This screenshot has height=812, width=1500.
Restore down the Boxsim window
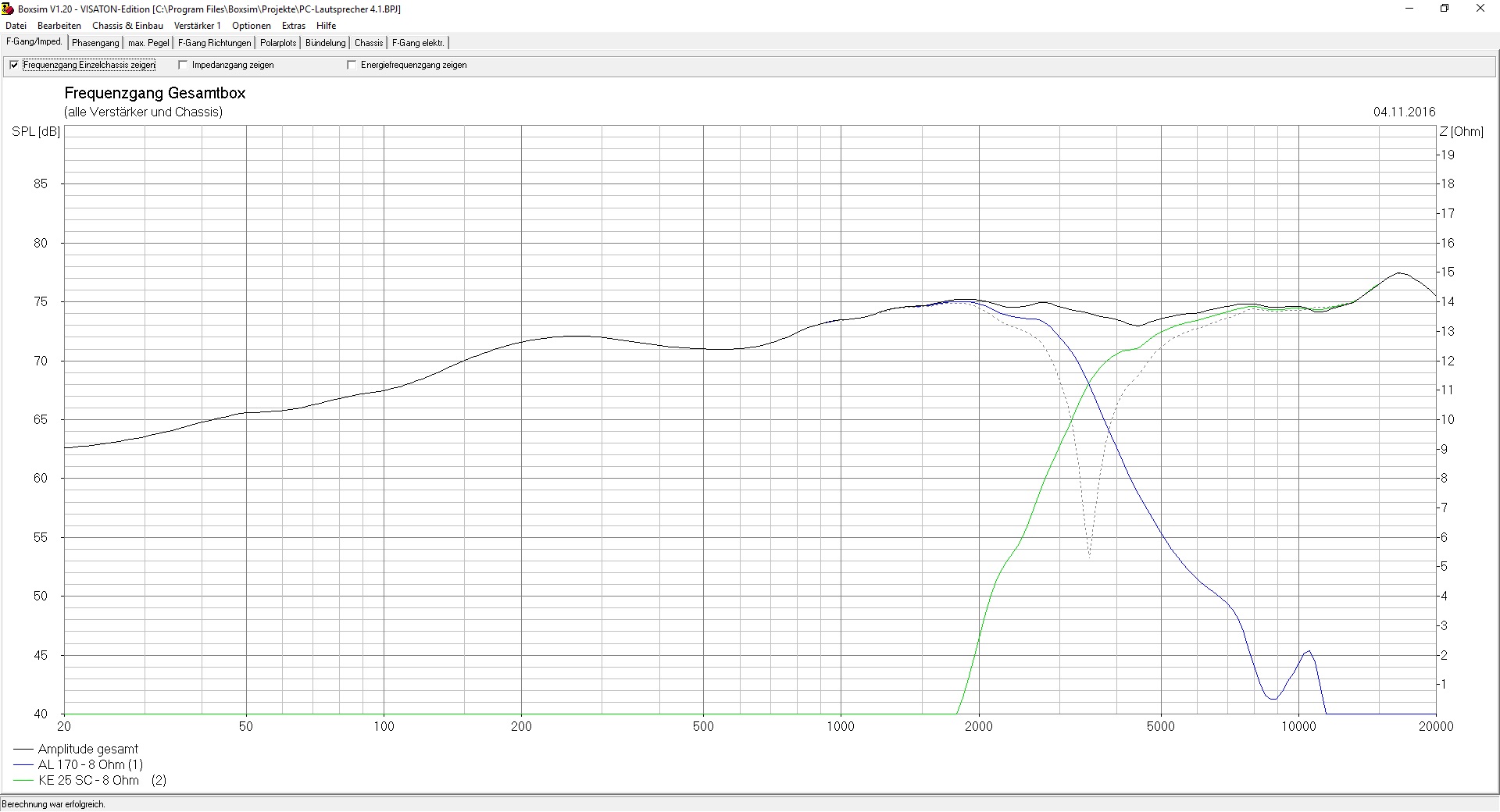pos(1445,9)
